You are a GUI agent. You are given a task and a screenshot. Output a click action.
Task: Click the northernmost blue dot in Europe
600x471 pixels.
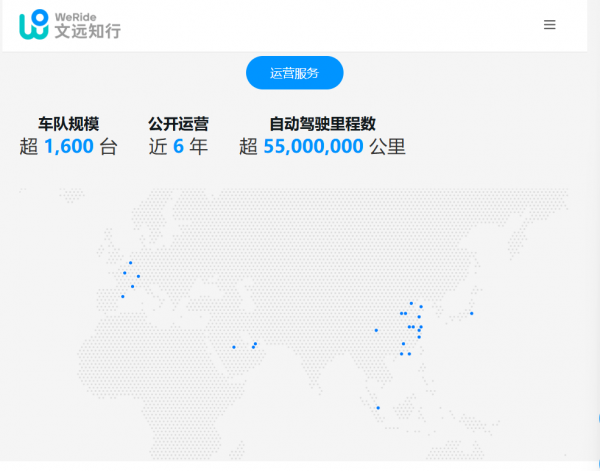pyautogui.click(x=130, y=262)
